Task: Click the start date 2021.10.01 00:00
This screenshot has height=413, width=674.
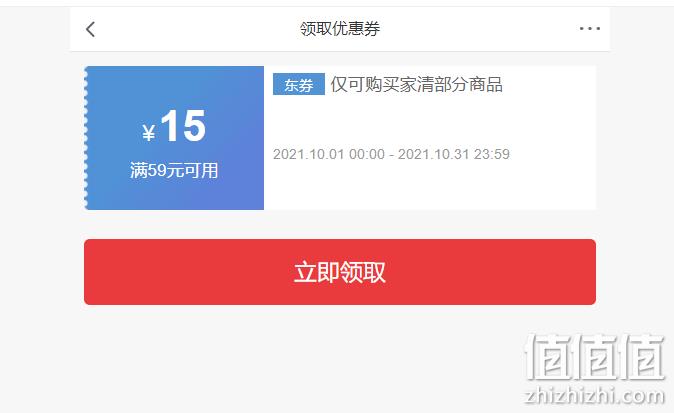Action: [x=329, y=154]
